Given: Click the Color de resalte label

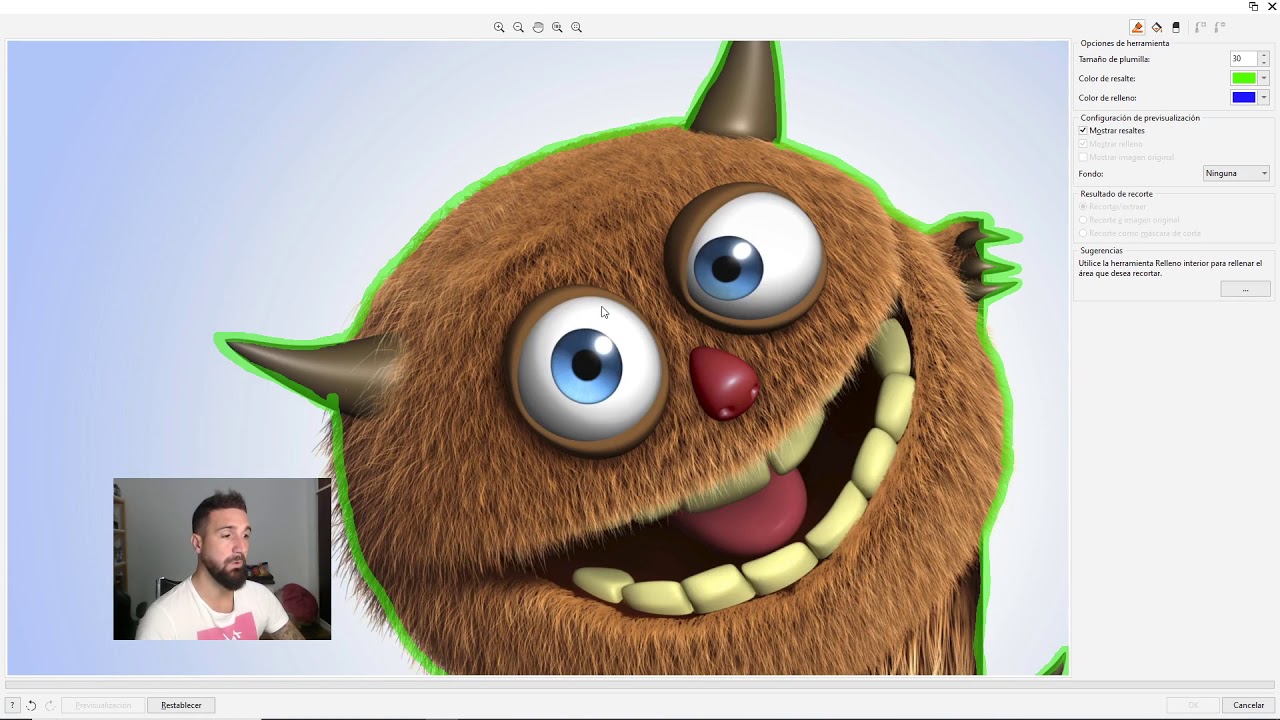Looking at the screenshot, I should (1106, 78).
